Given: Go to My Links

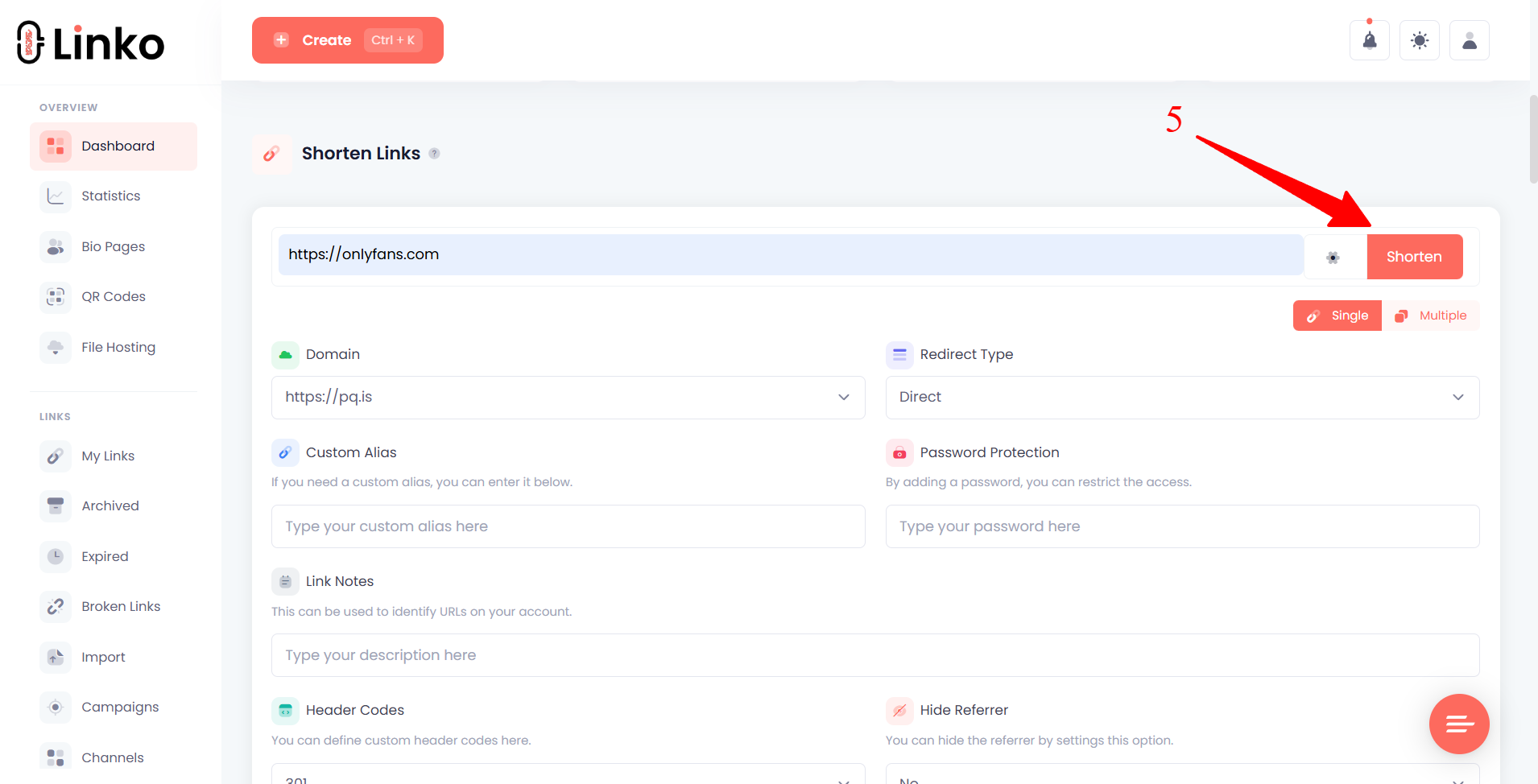Looking at the screenshot, I should click(x=107, y=456).
